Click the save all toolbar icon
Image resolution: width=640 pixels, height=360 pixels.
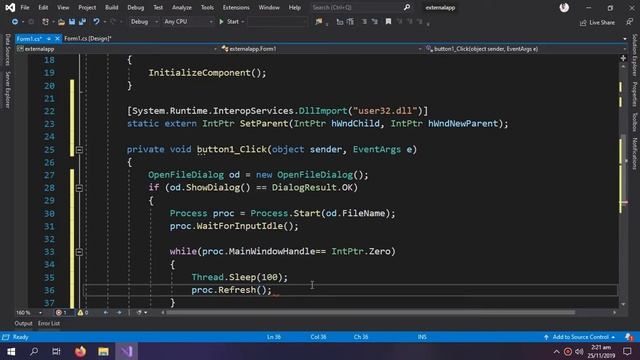coord(82,22)
